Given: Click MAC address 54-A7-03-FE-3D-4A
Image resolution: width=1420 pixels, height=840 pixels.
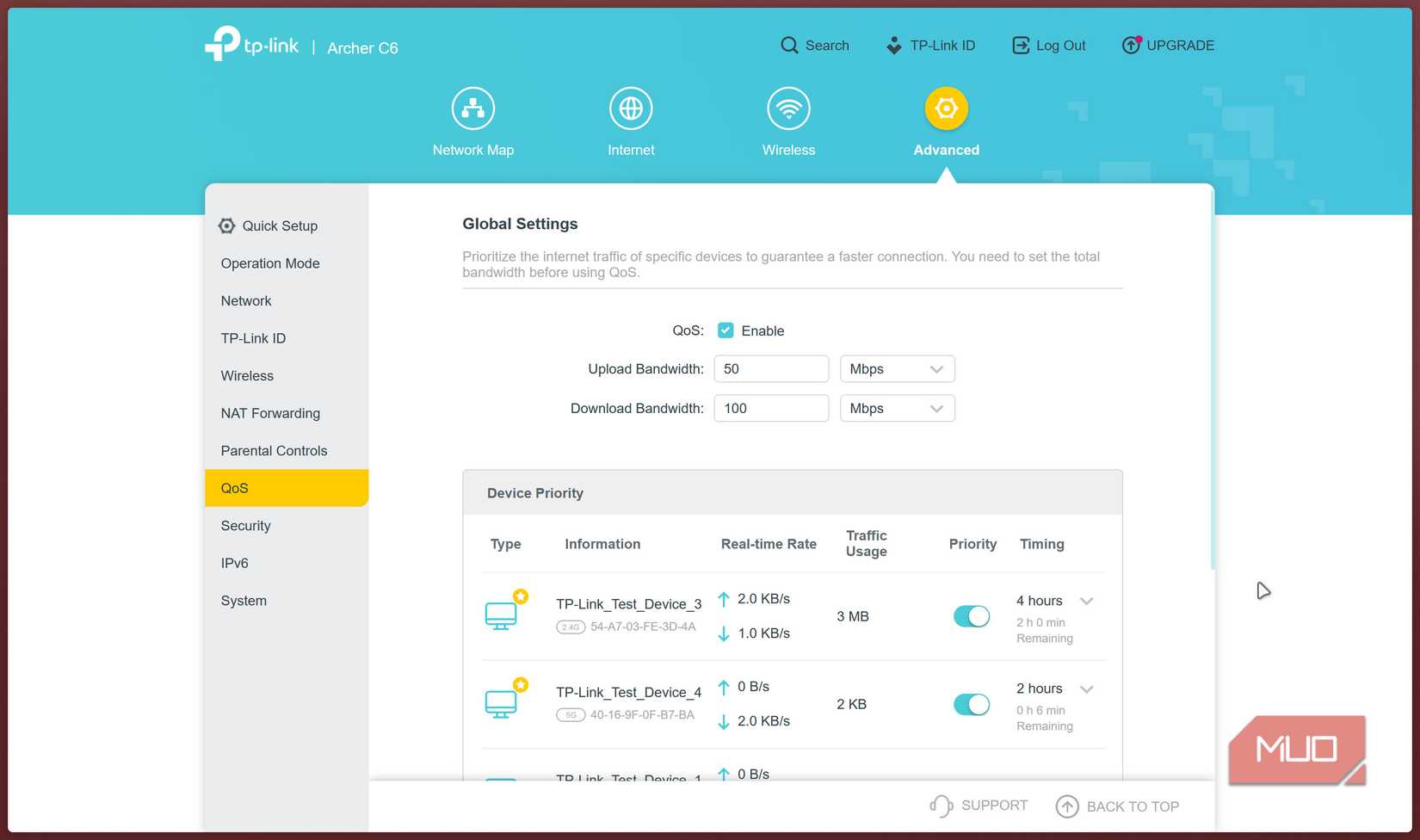Looking at the screenshot, I should click(x=643, y=627).
